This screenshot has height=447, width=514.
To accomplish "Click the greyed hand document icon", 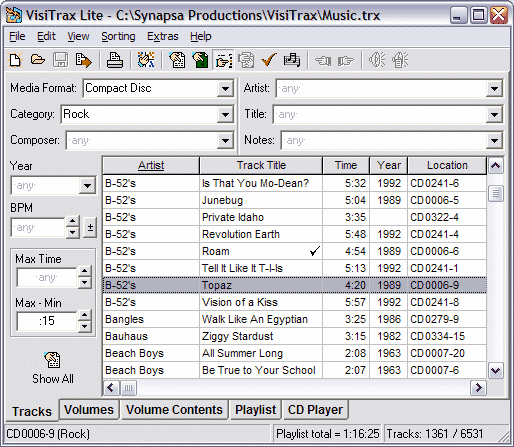I will coord(246,60).
